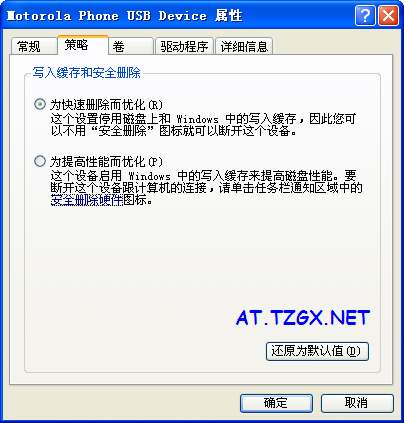Enable the 为提高性能而优化 radio circle

click(40, 161)
